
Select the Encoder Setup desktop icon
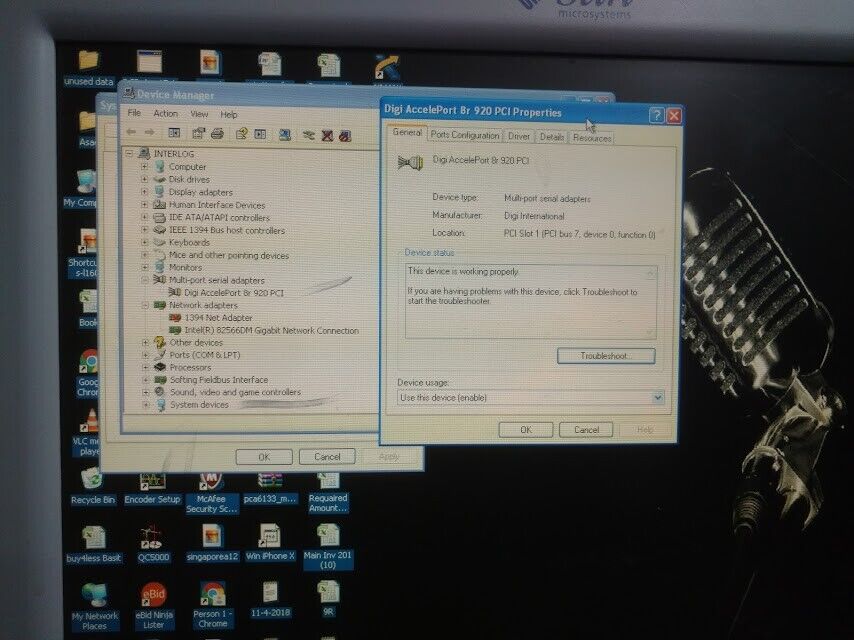pyautogui.click(x=152, y=487)
